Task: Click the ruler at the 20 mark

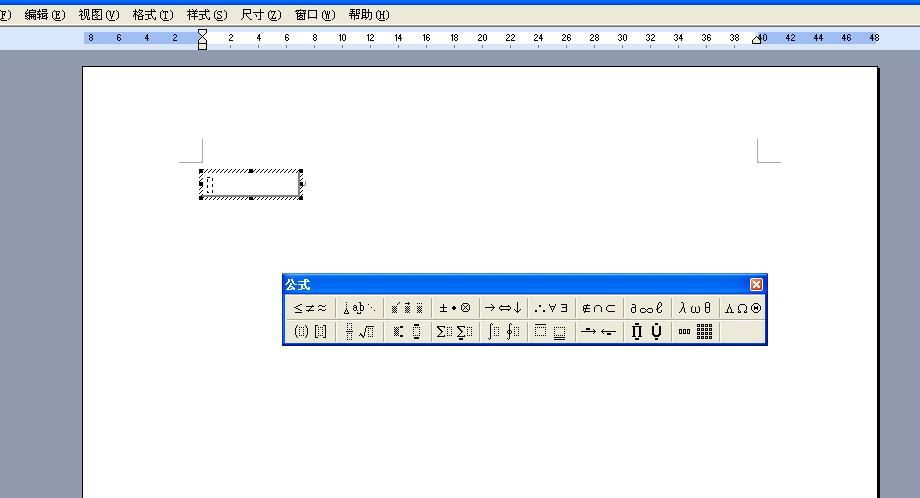Action: click(482, 38)
